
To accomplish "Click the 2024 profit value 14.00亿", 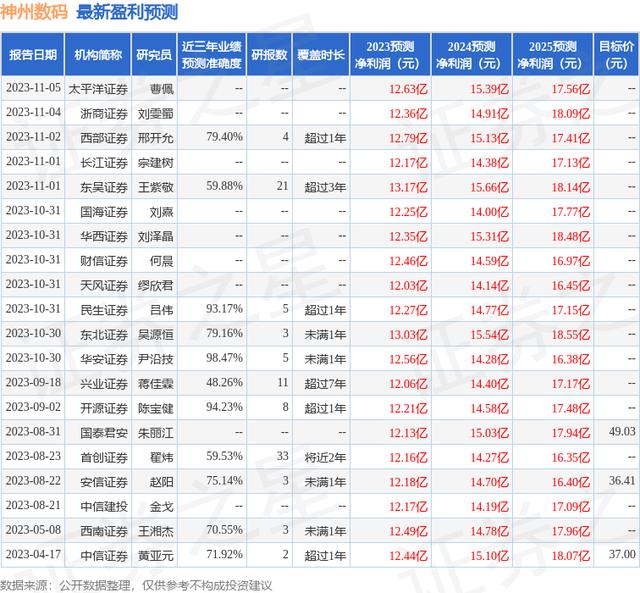I will [x=489, y=212].
